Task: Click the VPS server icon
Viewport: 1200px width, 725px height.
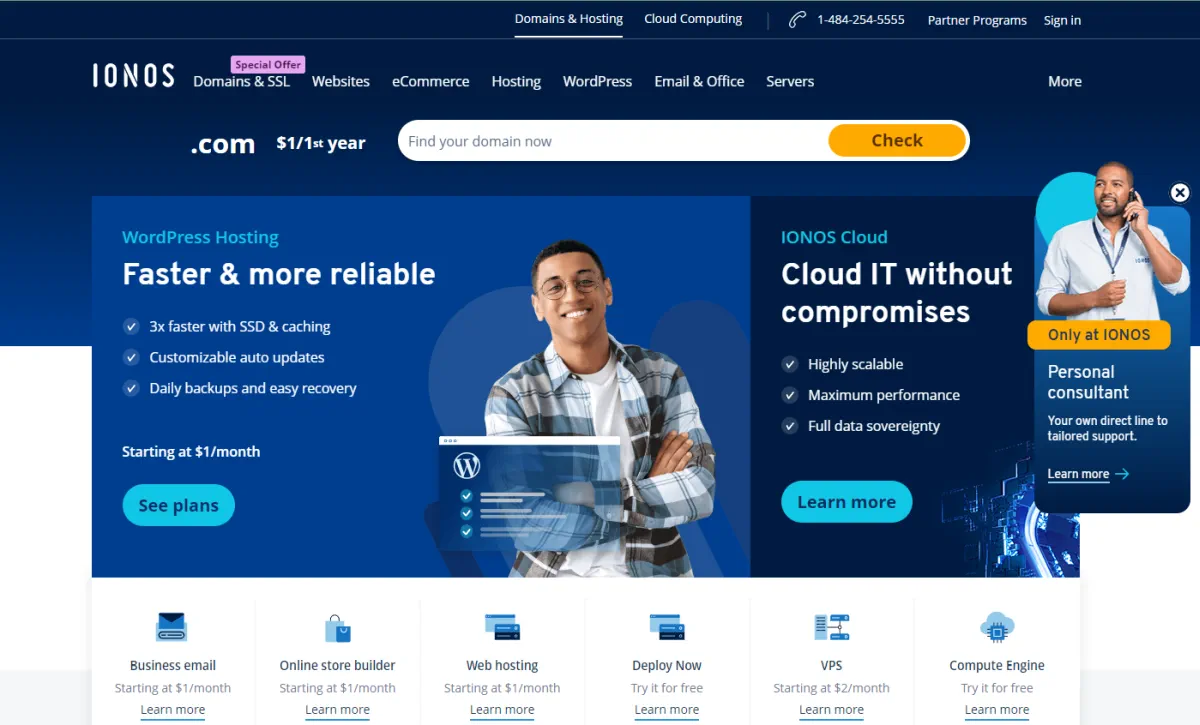Action: [832, 627]
